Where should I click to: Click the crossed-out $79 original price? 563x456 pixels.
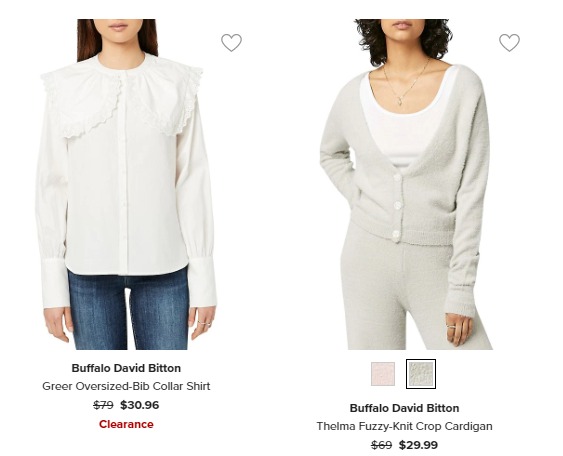[103, 405]
